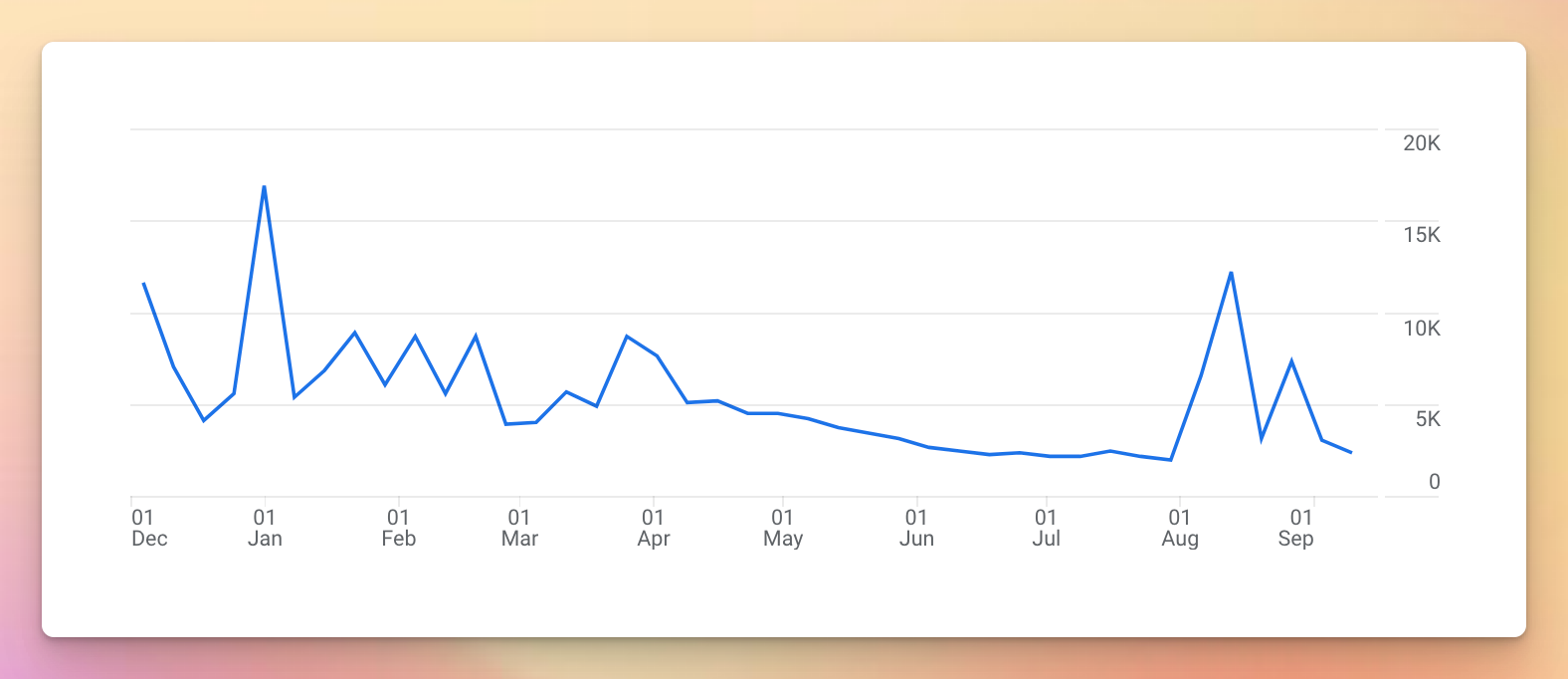This screenshot has width=1568, height=679.
Task: Click the 10K y-axis label
Action: pyautogui.click(x=1422, y=329)
